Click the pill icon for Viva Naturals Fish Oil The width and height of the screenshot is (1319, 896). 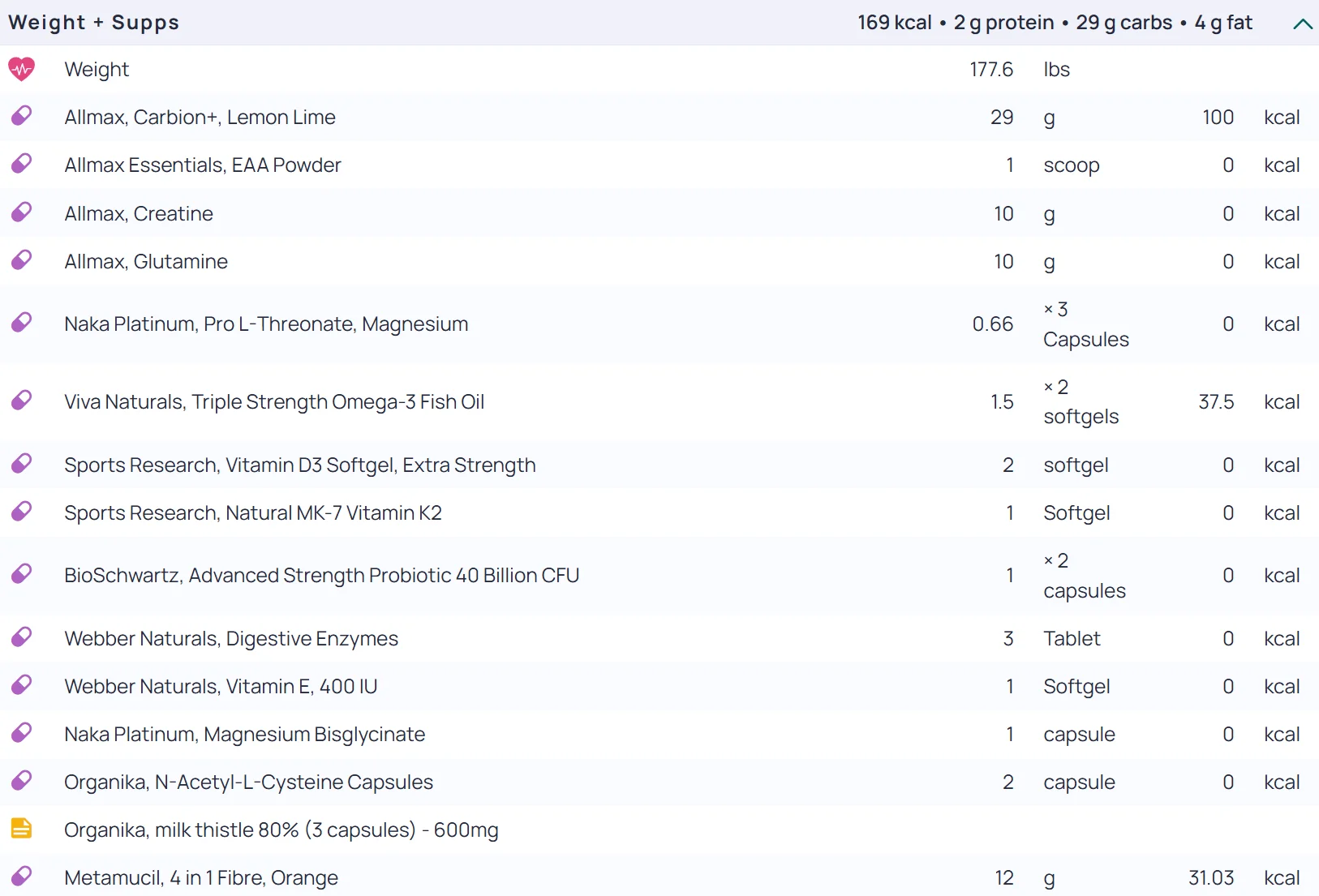coord(22,401)
